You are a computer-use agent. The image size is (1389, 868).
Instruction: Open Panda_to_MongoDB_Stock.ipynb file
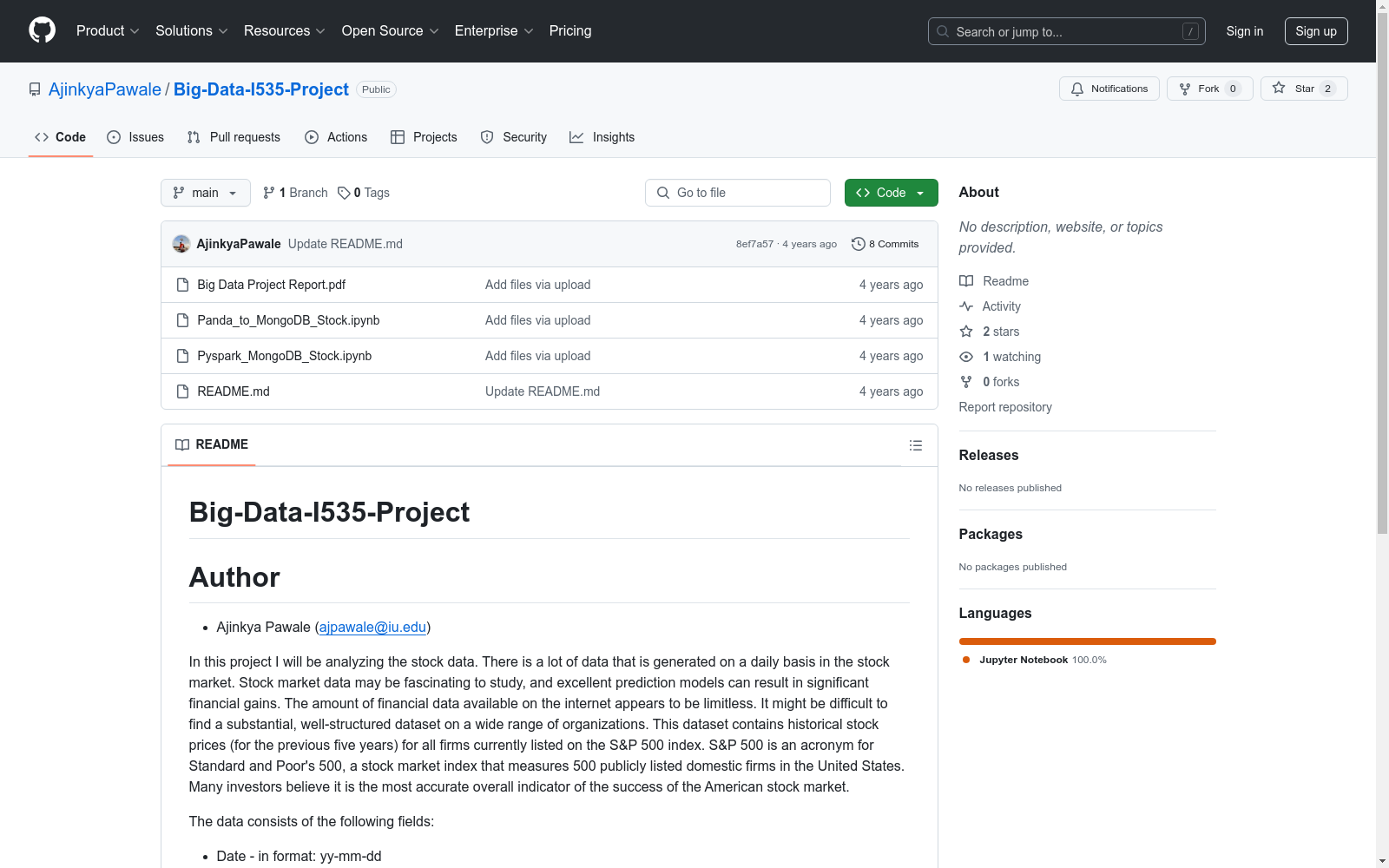click(x=288, y=320)
